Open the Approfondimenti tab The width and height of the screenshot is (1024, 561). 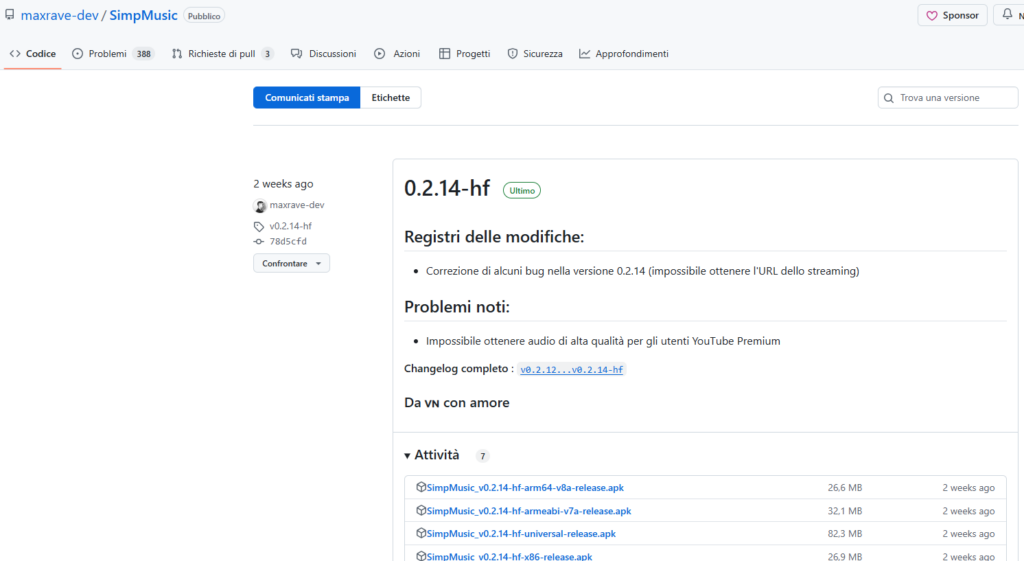click(x=624, y=54)
